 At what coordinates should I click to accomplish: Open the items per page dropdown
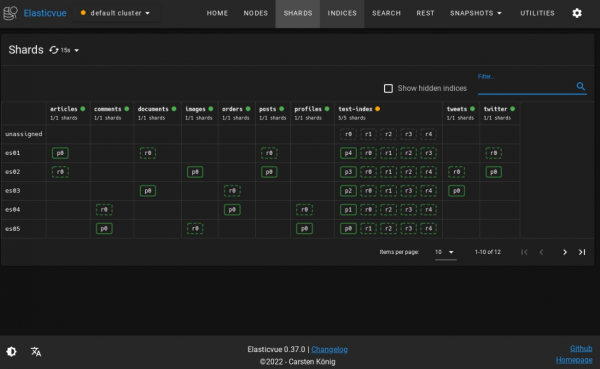445,252
